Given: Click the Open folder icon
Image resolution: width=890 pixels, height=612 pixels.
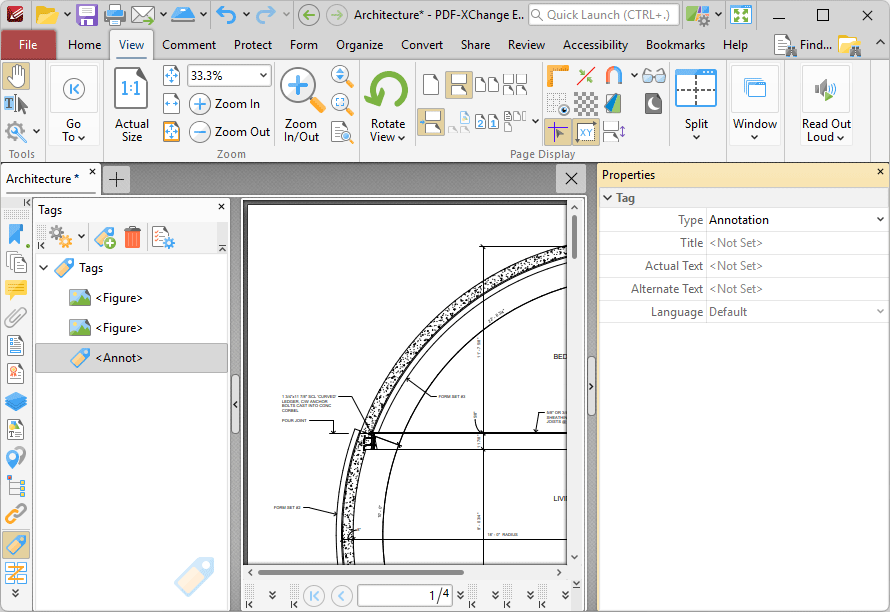Looking at the screenshot, I should click(47, 15).
